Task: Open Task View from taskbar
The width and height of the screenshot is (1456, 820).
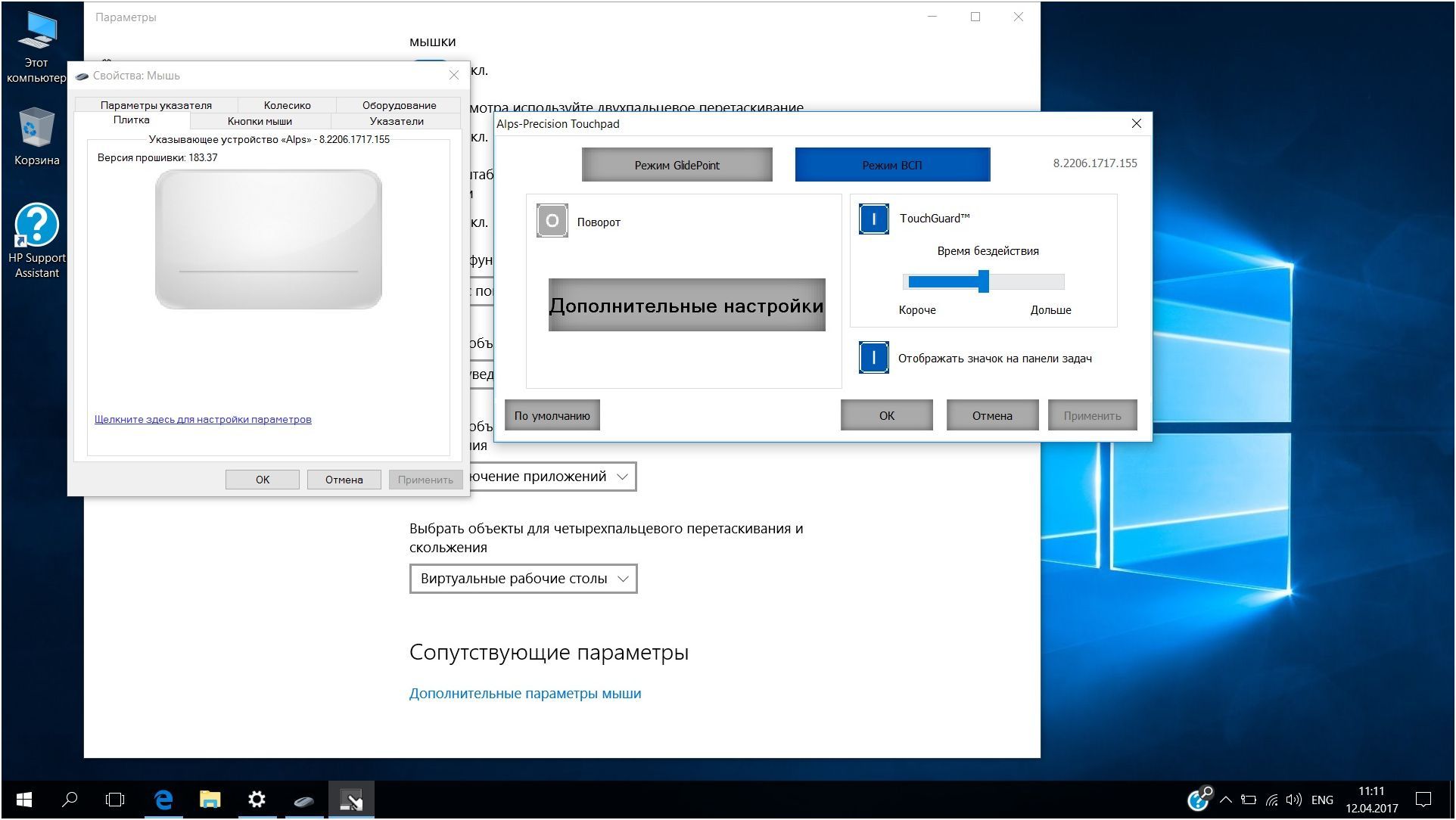Action: coord(115,800)
